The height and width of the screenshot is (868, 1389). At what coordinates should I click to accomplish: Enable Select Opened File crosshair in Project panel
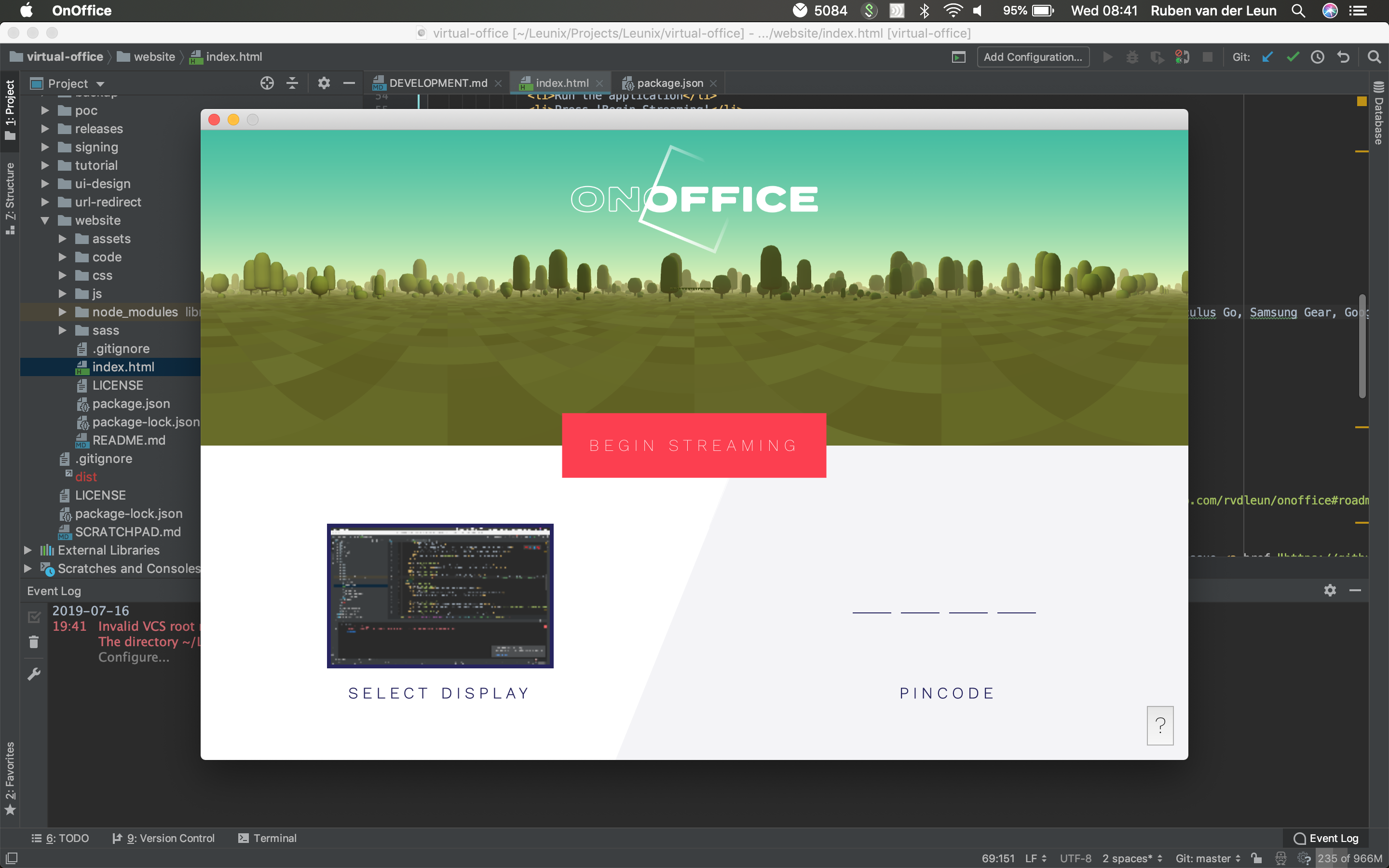pos(266,82)
